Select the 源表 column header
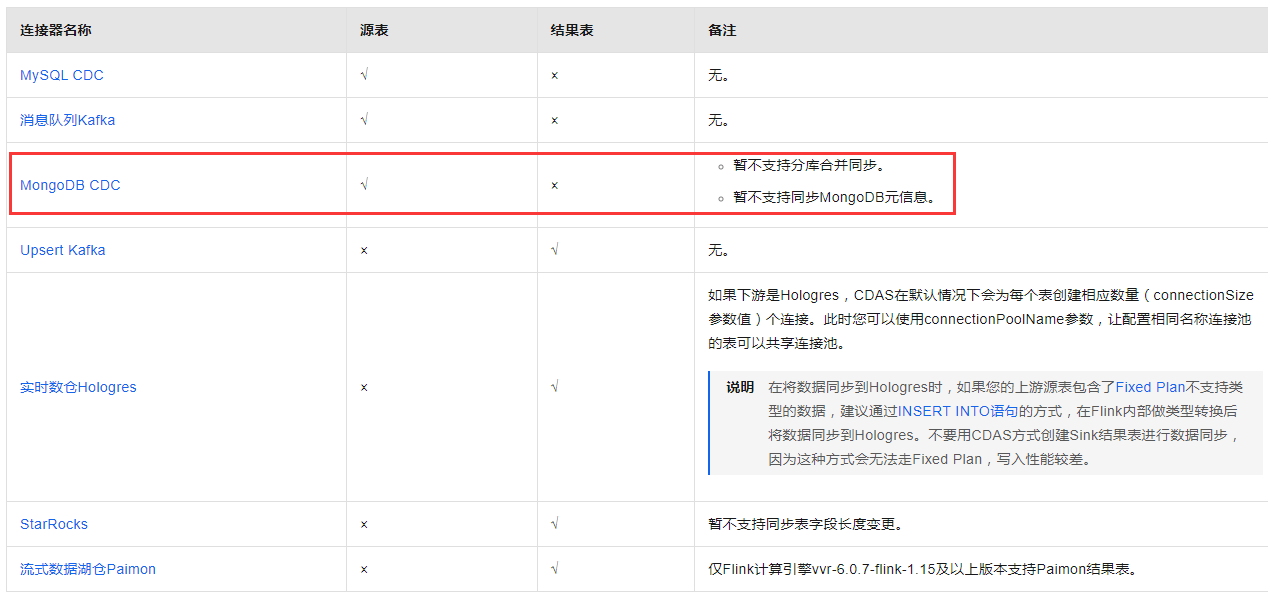The height and width of the screenshot is (602, 1268). tap(374, 31)
